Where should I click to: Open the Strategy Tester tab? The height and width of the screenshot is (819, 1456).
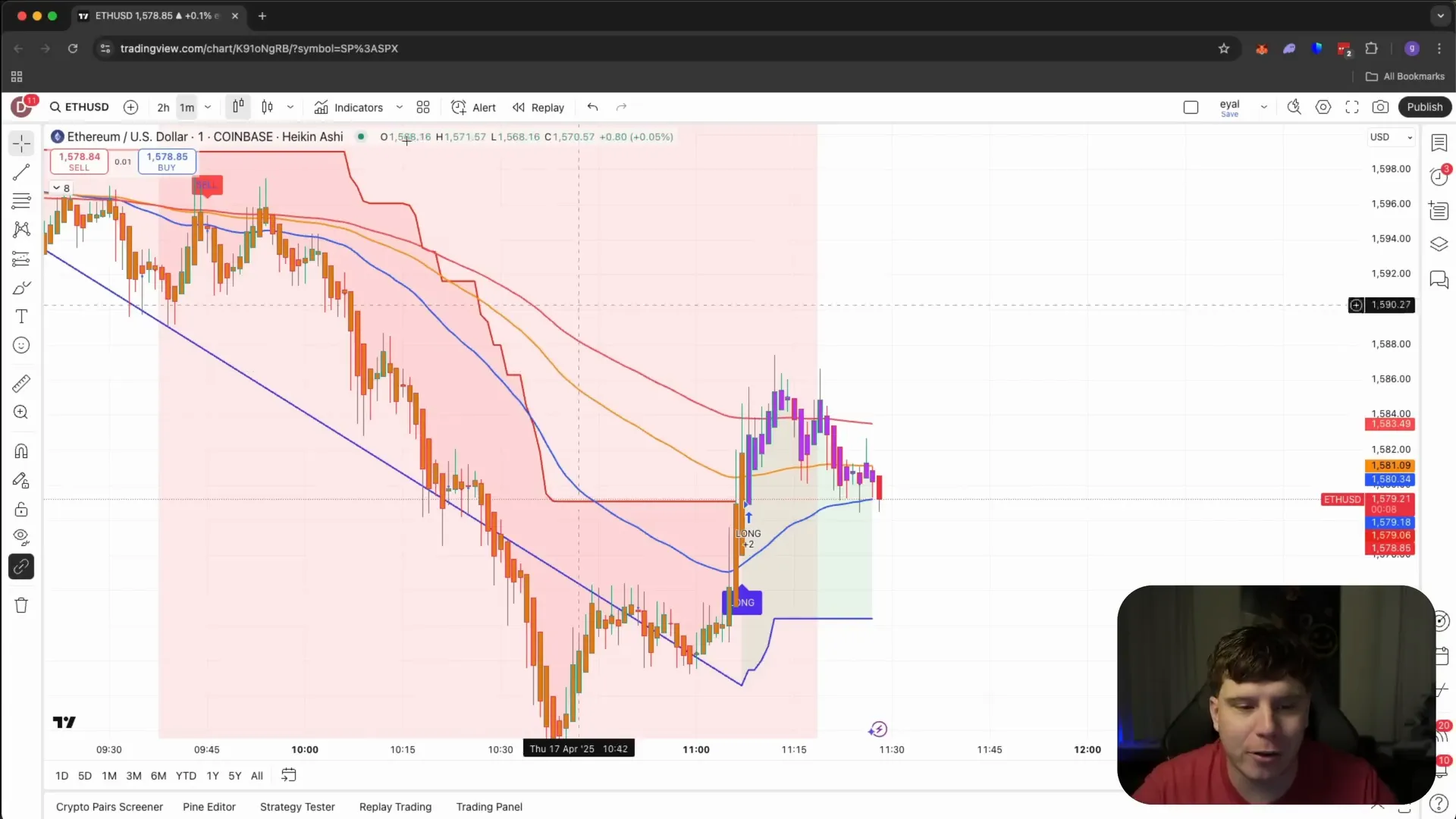(297, 807)
